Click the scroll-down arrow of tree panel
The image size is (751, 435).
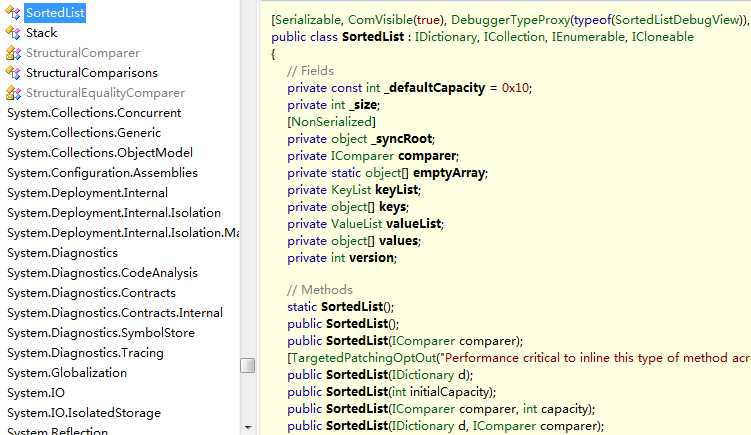pos(248,427)
